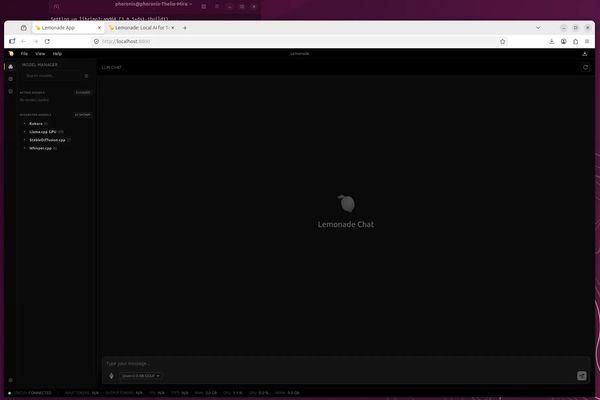Go forward using the browser forward arrow
The width and height of the screenshot is (600, 400).
pyautogui.click(x=36, y=41)
